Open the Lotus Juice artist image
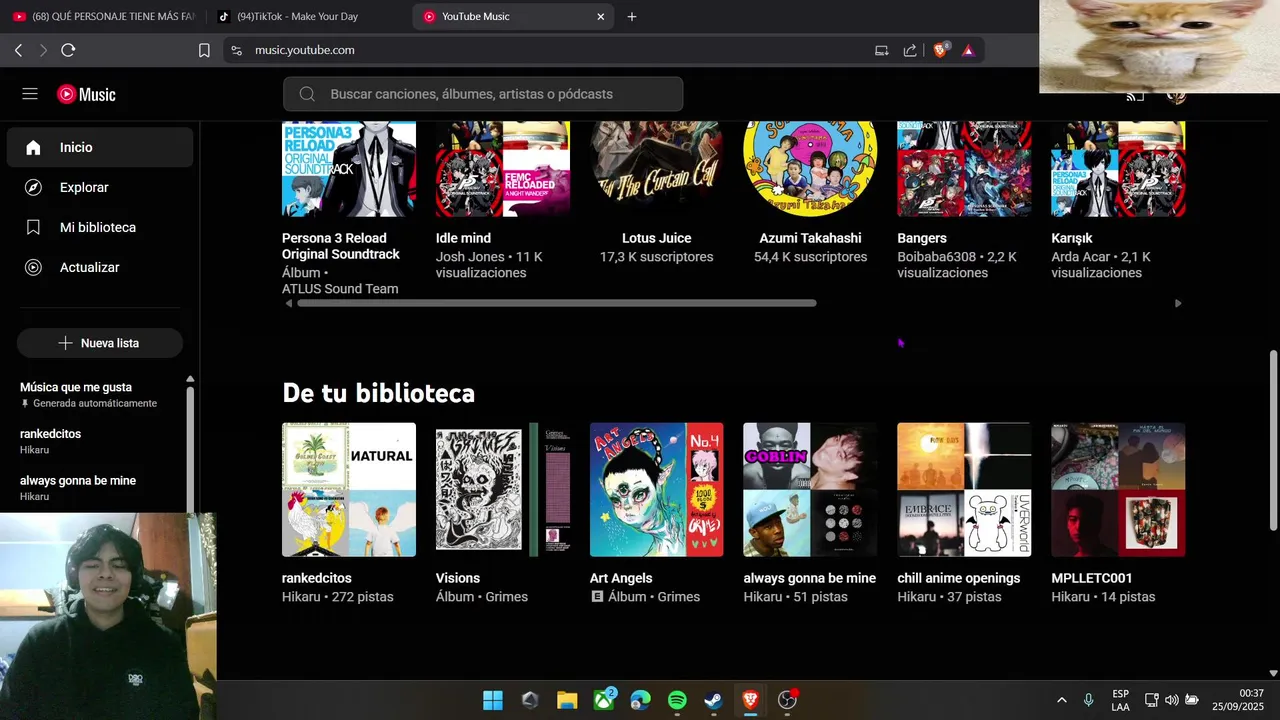The image size is (1280, 720). [657, 169]
